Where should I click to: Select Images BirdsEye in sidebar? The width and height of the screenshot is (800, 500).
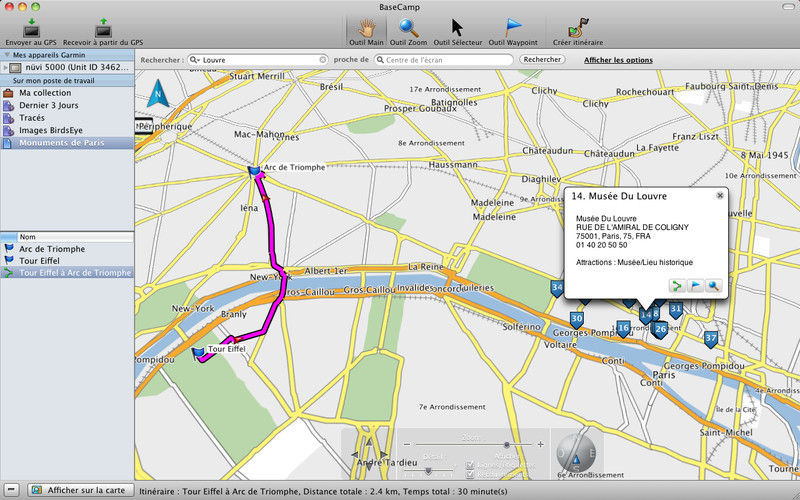67,130
